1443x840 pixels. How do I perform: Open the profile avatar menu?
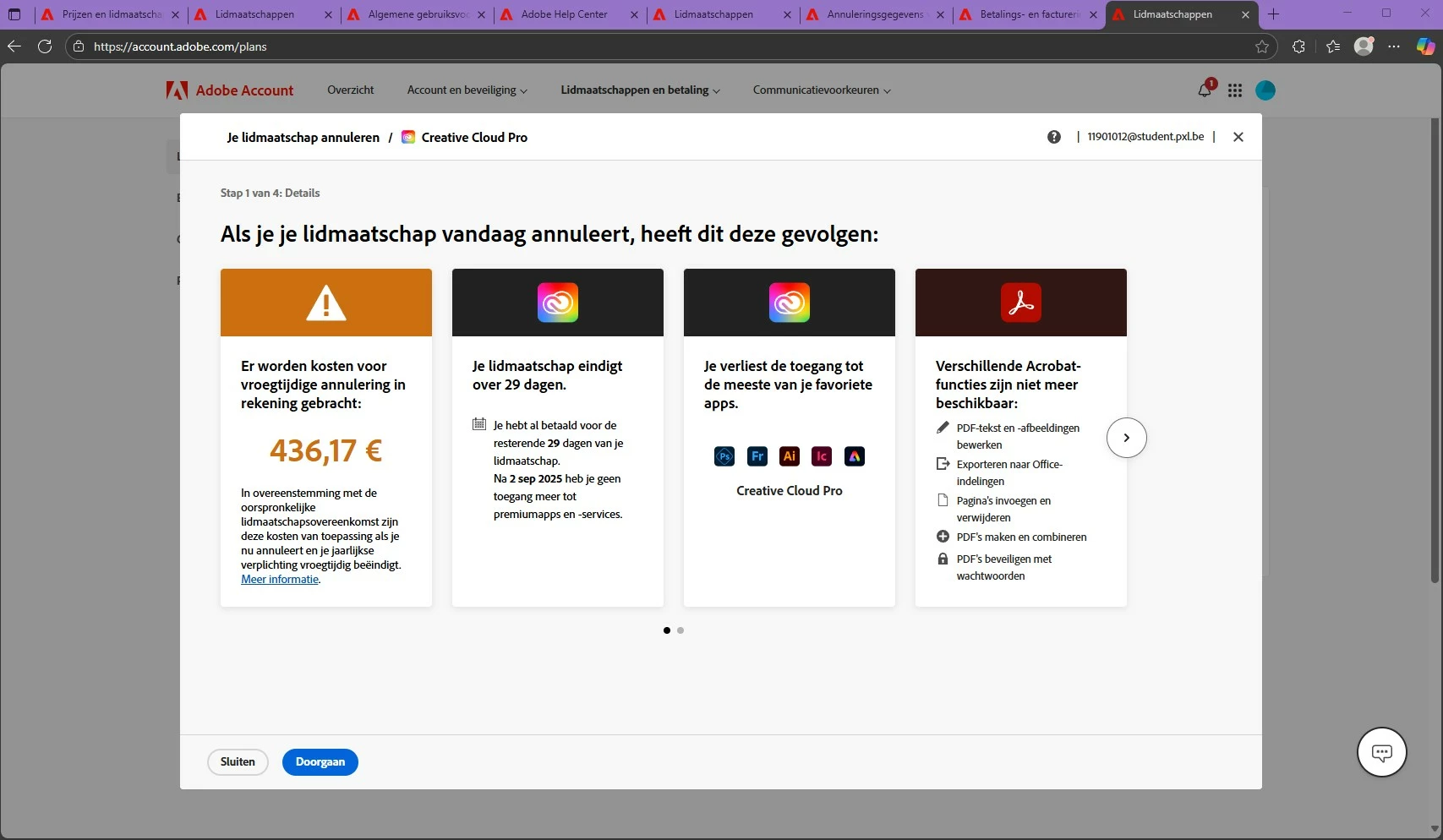[x=1265, y=90]
